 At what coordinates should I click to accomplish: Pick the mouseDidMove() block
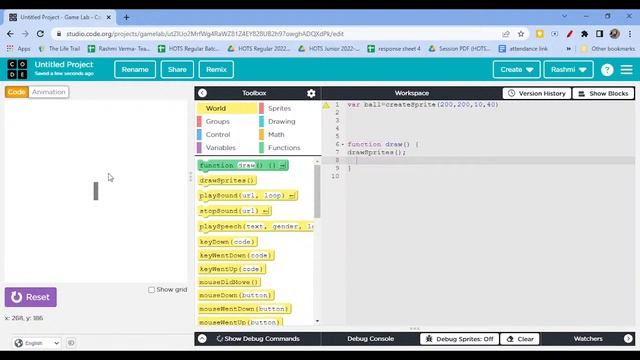click(x=229, y=282)
